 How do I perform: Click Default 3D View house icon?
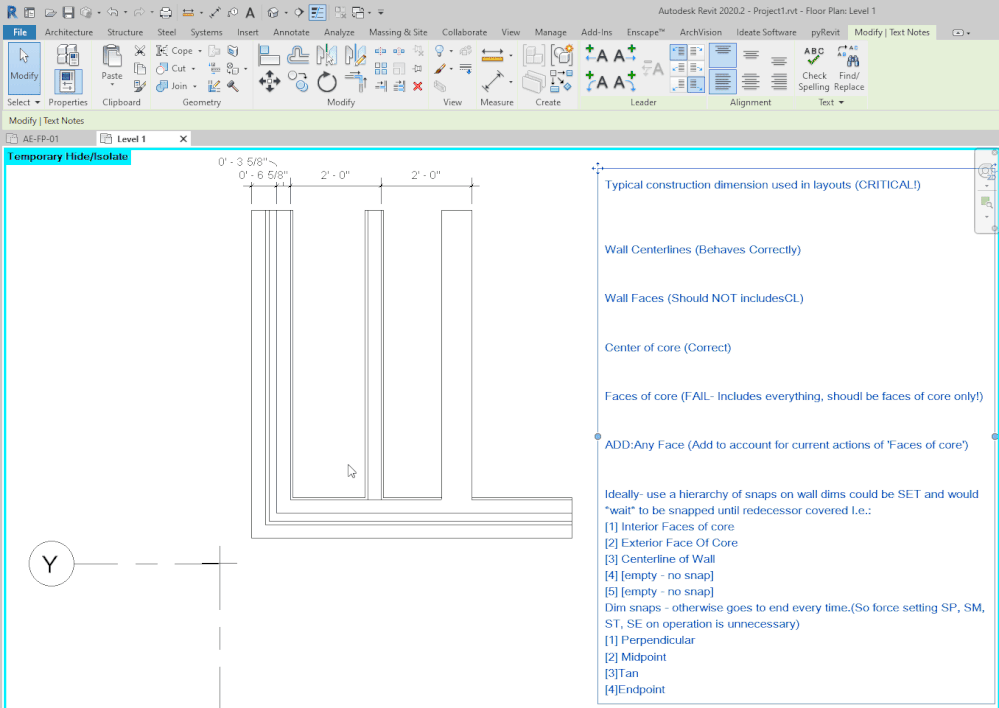coord(273,12)
